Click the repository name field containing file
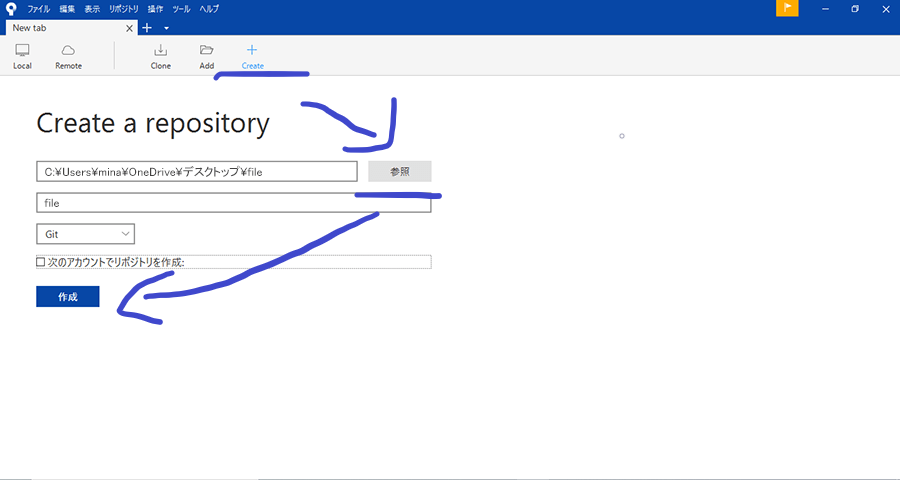 click(232, 203)
